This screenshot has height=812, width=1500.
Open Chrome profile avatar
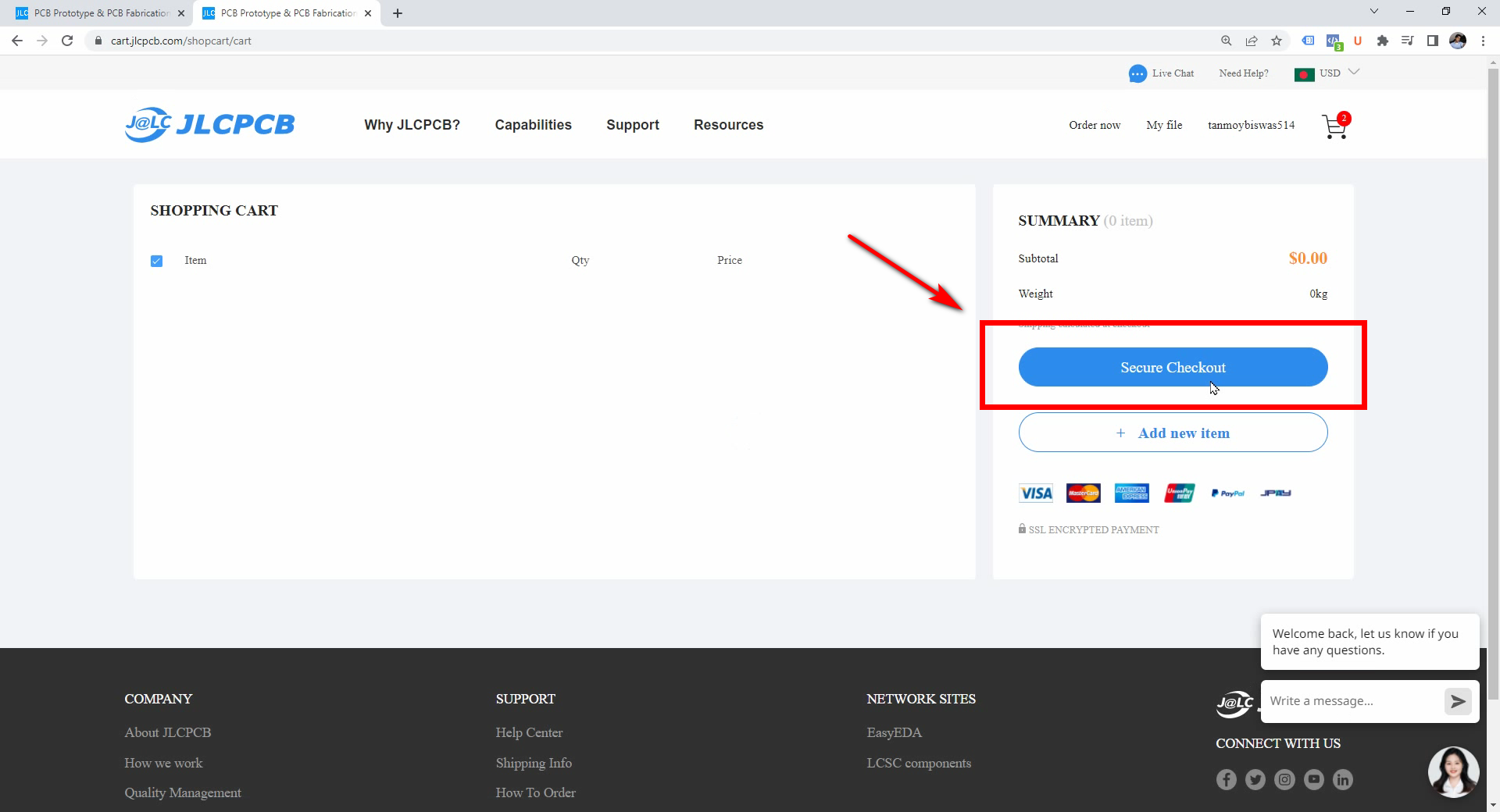pos(1458,41)
